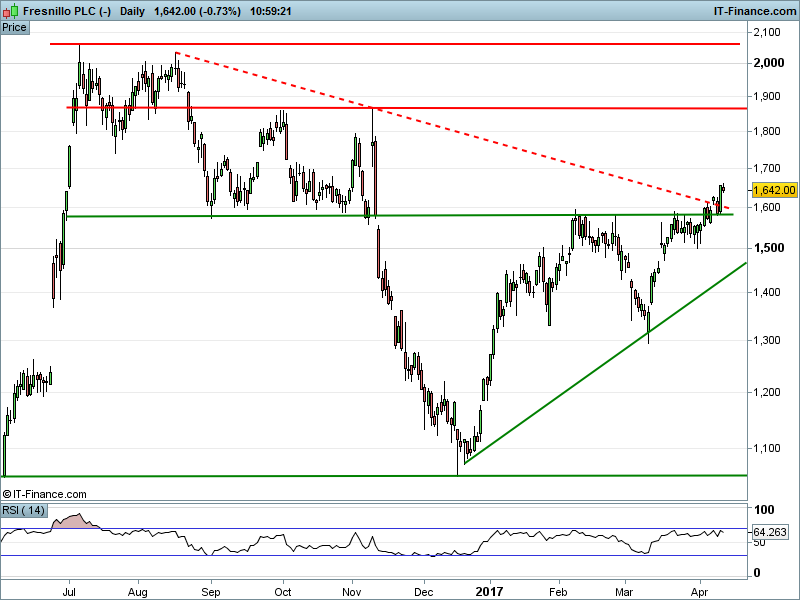Image resolution: width=800 pixels, height=600 pixels.
Task: Click the RSI (14) indicator label
Action: click(23, 510)
